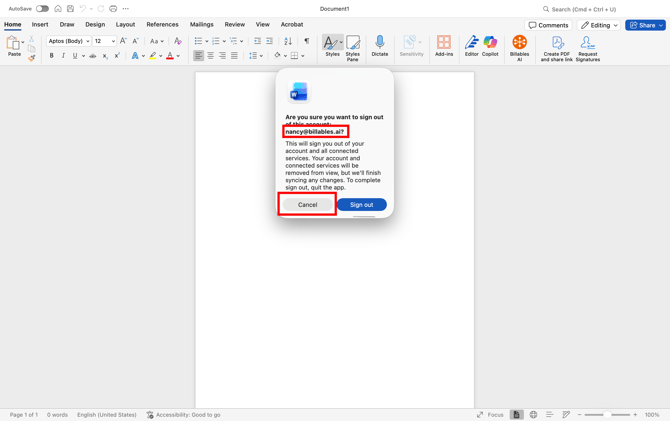670x421 pixels.
Task: Toggle the show paragraph marks button
Action: click(306, 41)
